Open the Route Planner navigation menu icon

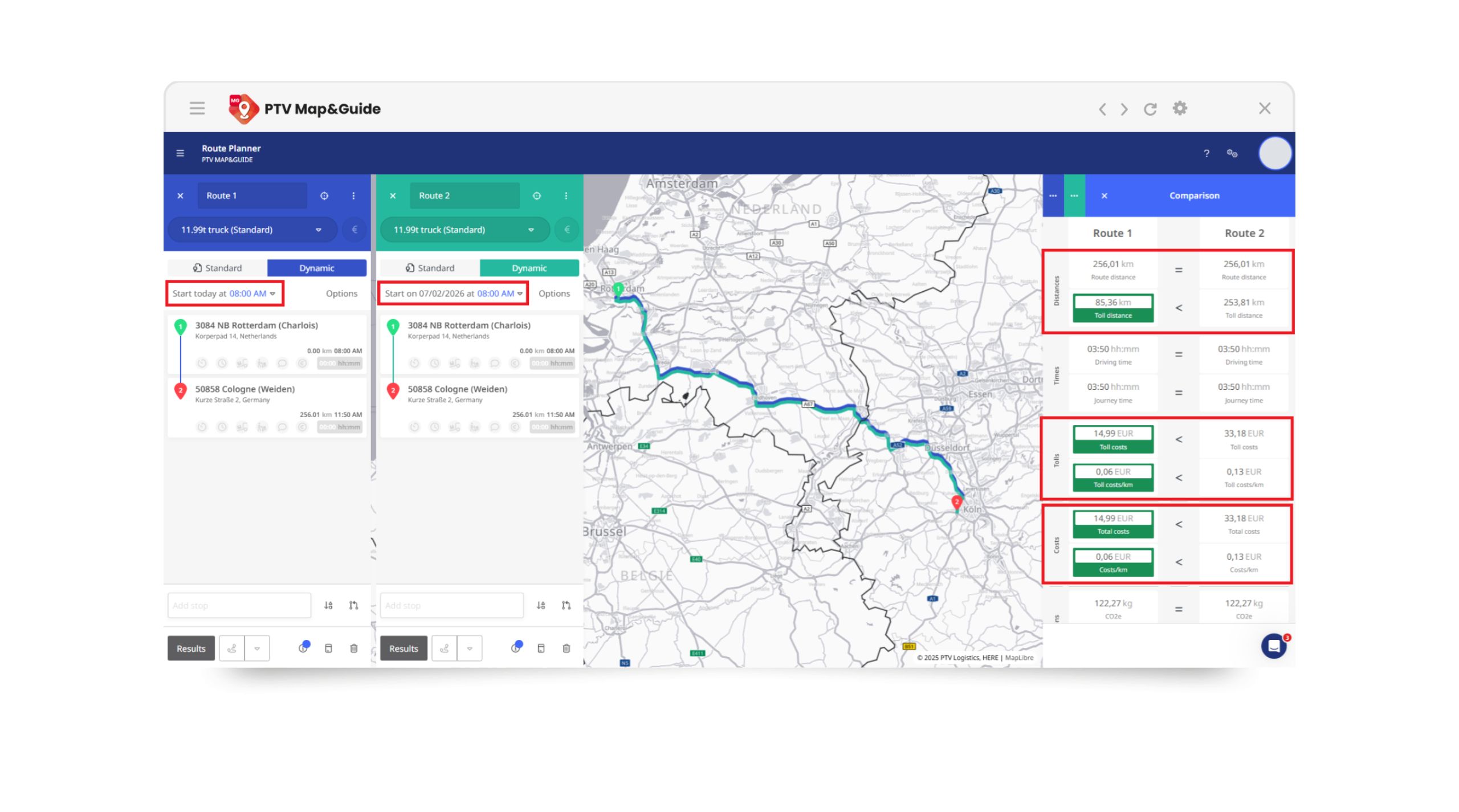pyautogui.click(x=180, y=153)
